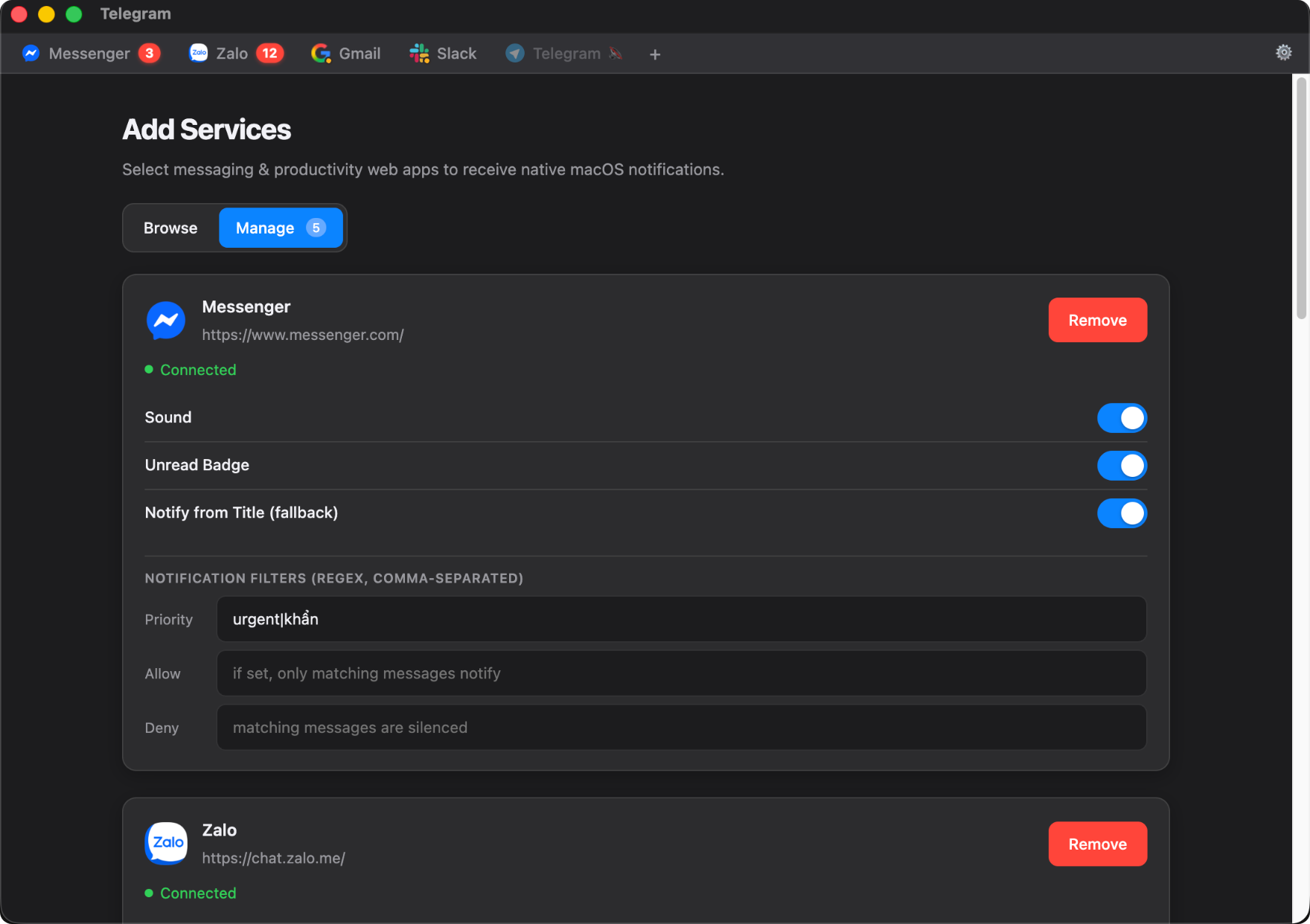Click the Zalo URL https://chat.zalo.me/
Viewport: 1310px width, 924px height.
coord(273,858)
